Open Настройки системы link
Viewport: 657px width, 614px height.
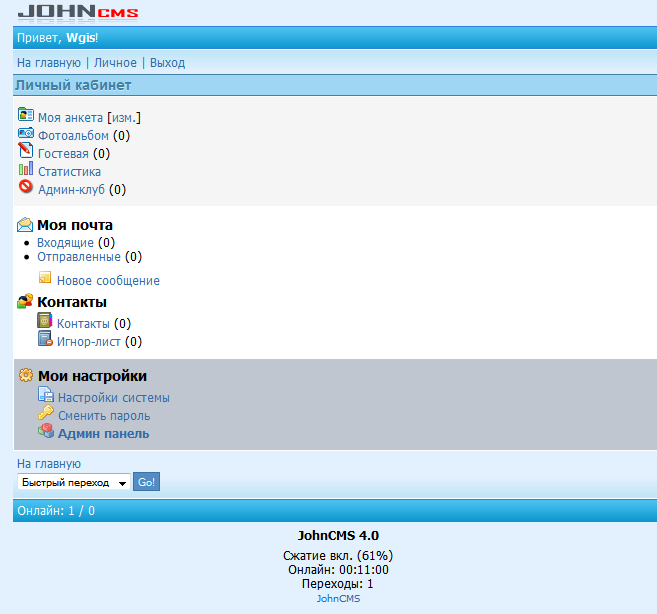pyautogui.click(x=114, y=398)
